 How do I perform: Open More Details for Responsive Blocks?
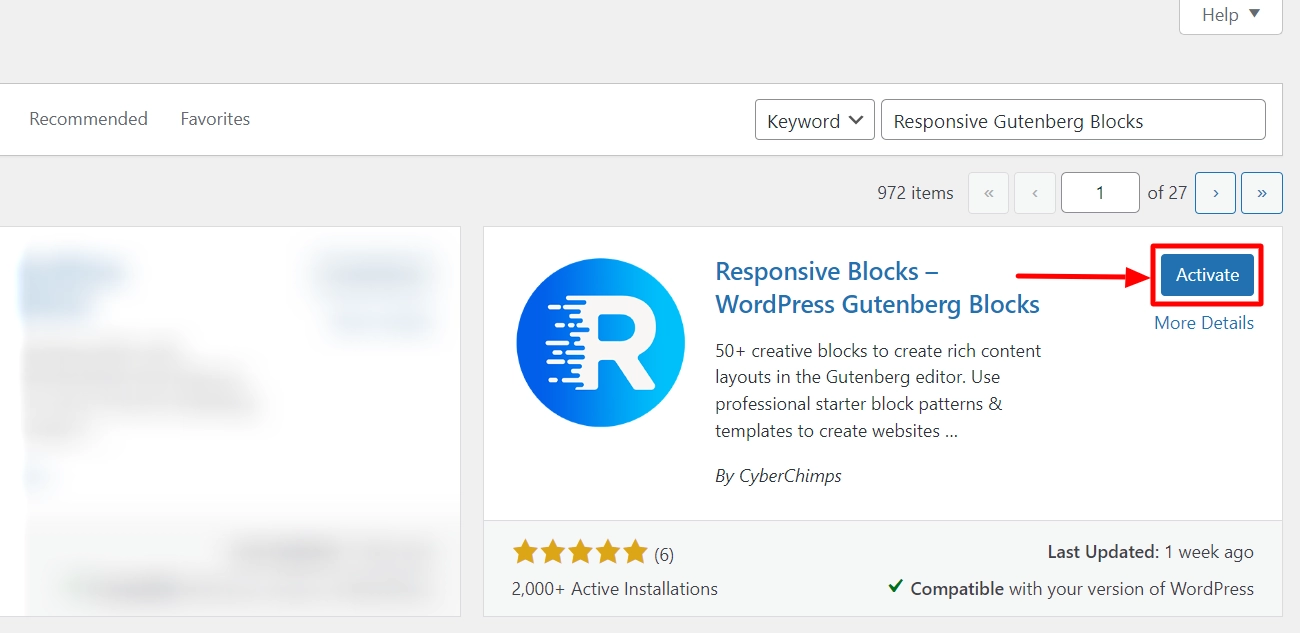(x=1204, y=323)
